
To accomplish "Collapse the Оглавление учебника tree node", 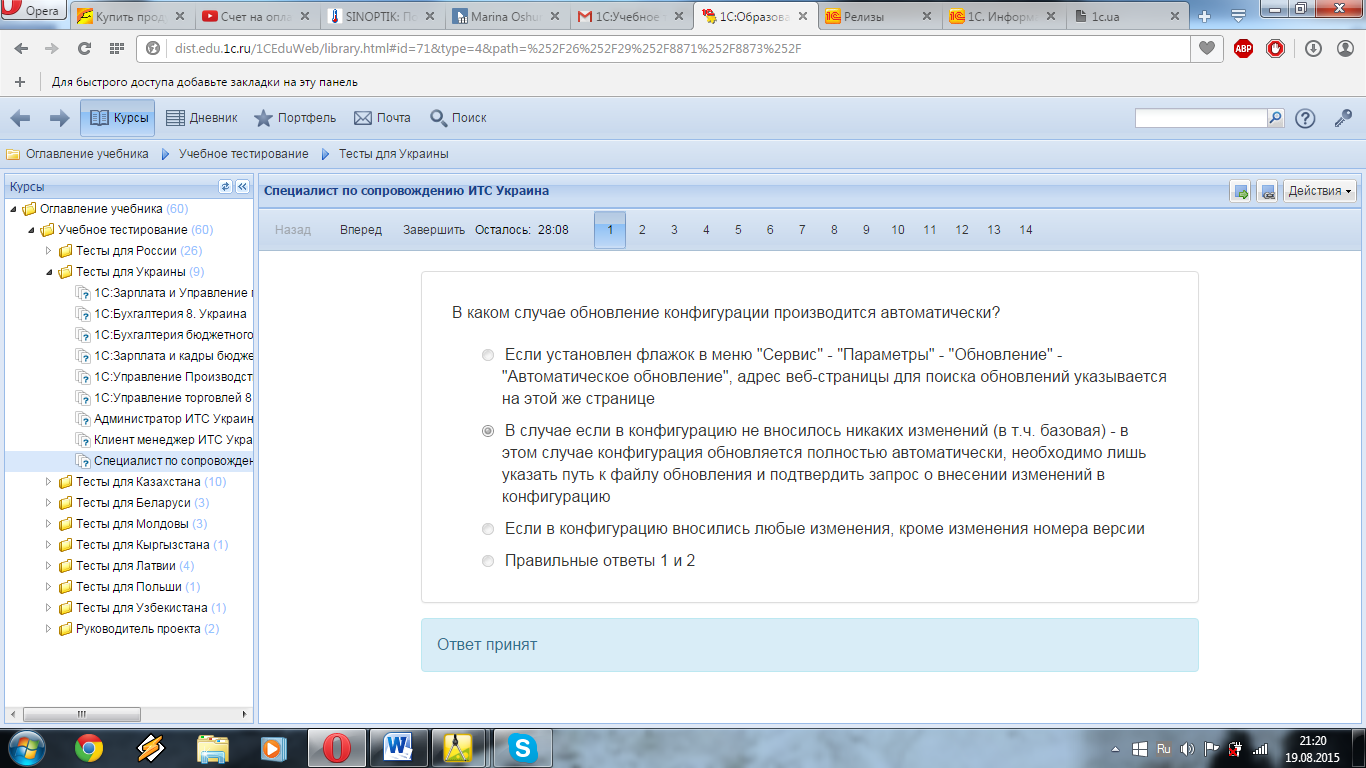I will point(14,209).
